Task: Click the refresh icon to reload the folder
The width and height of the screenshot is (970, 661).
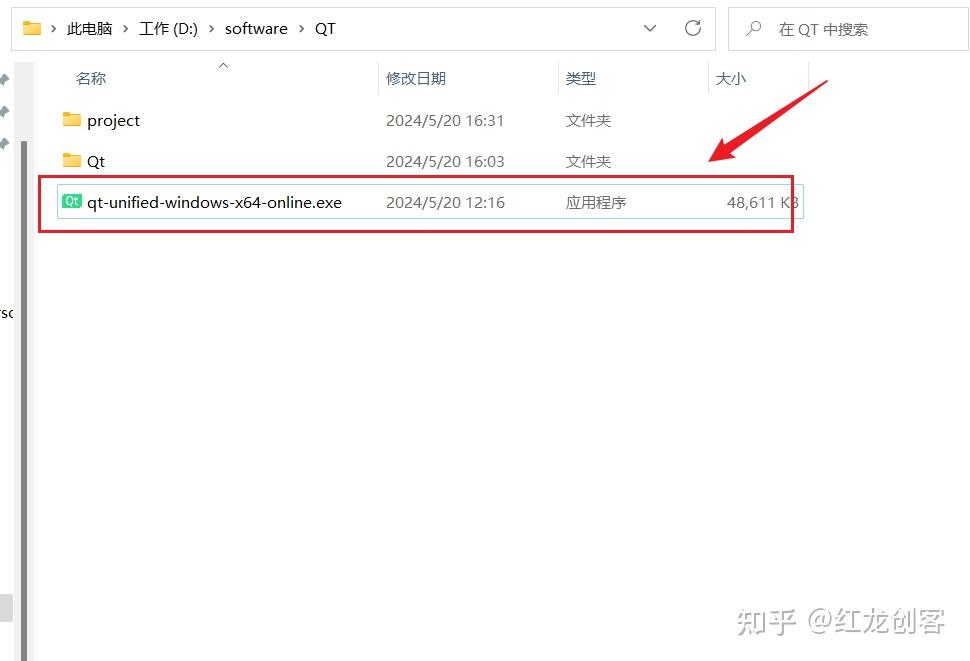Action: 693,29
